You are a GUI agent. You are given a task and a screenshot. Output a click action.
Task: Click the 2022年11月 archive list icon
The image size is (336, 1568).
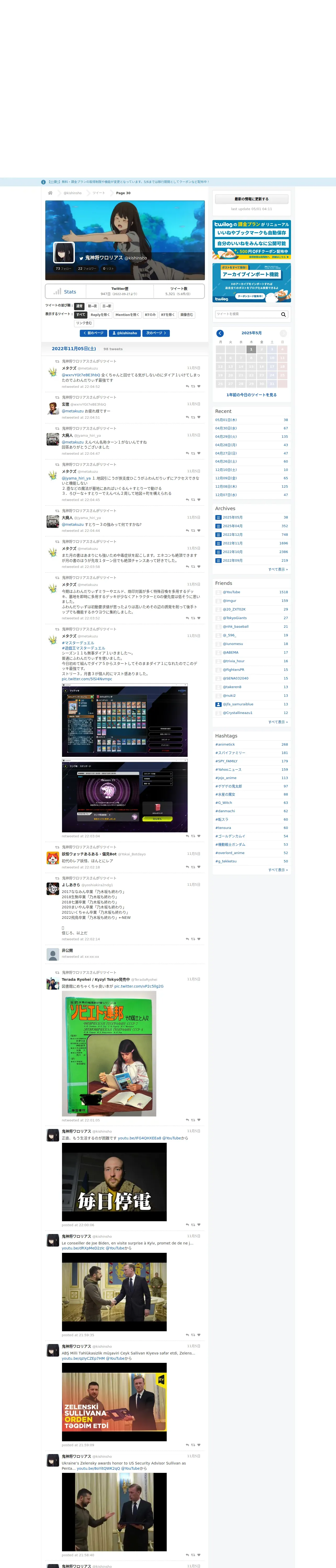click(218, 543)
